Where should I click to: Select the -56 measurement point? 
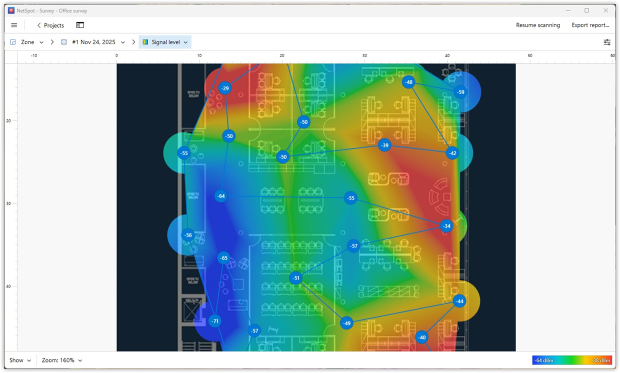coord(188,235)
